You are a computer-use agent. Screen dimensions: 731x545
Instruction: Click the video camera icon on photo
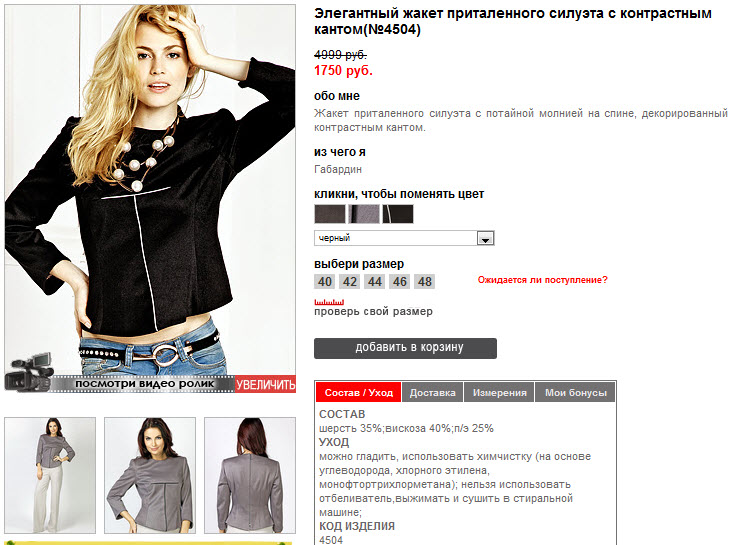(x=29, y=373)
